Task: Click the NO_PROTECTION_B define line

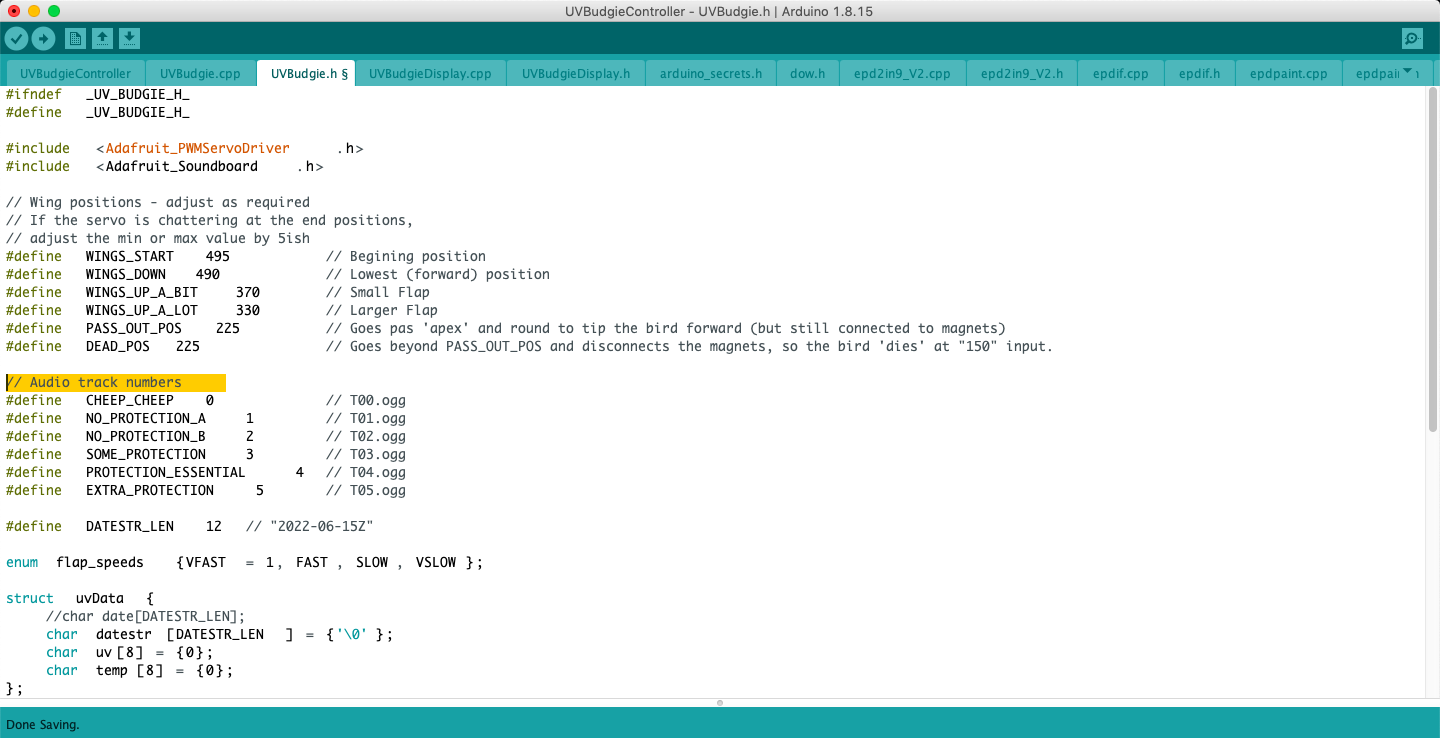Action: [x=206, y=436]
